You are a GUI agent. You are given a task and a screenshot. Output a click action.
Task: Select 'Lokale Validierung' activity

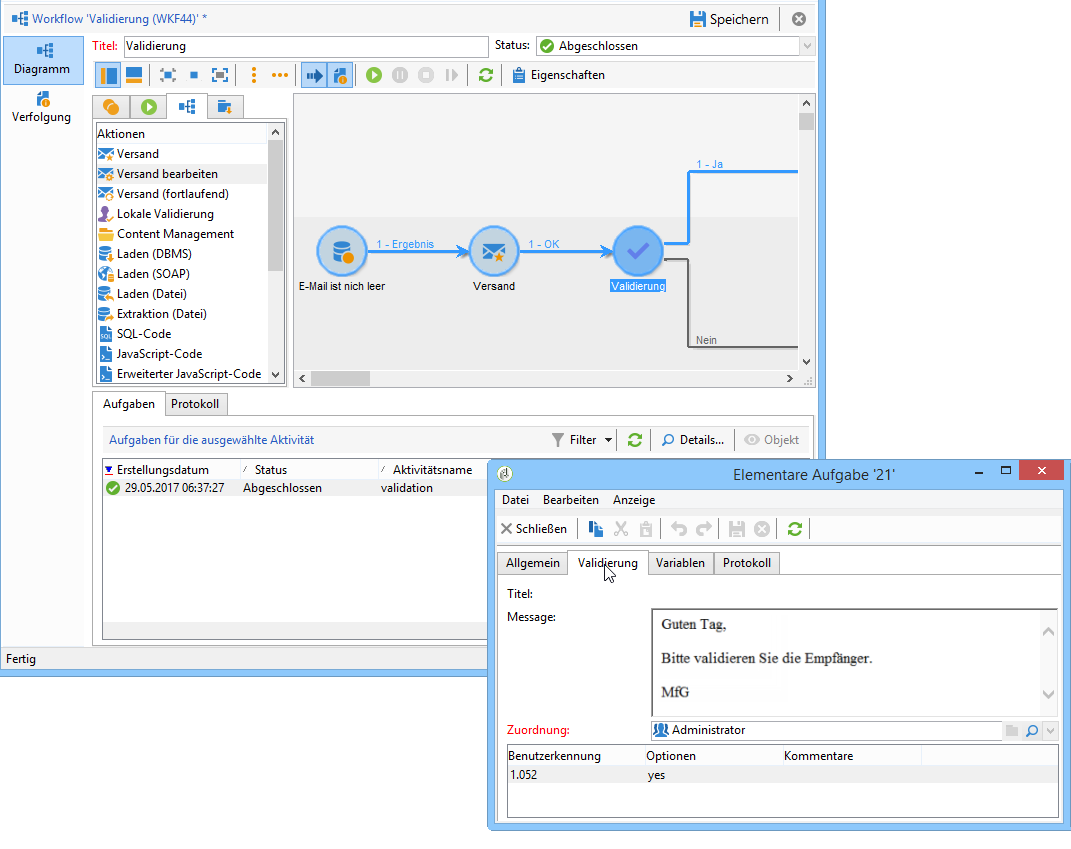click(x=182, y=214)
